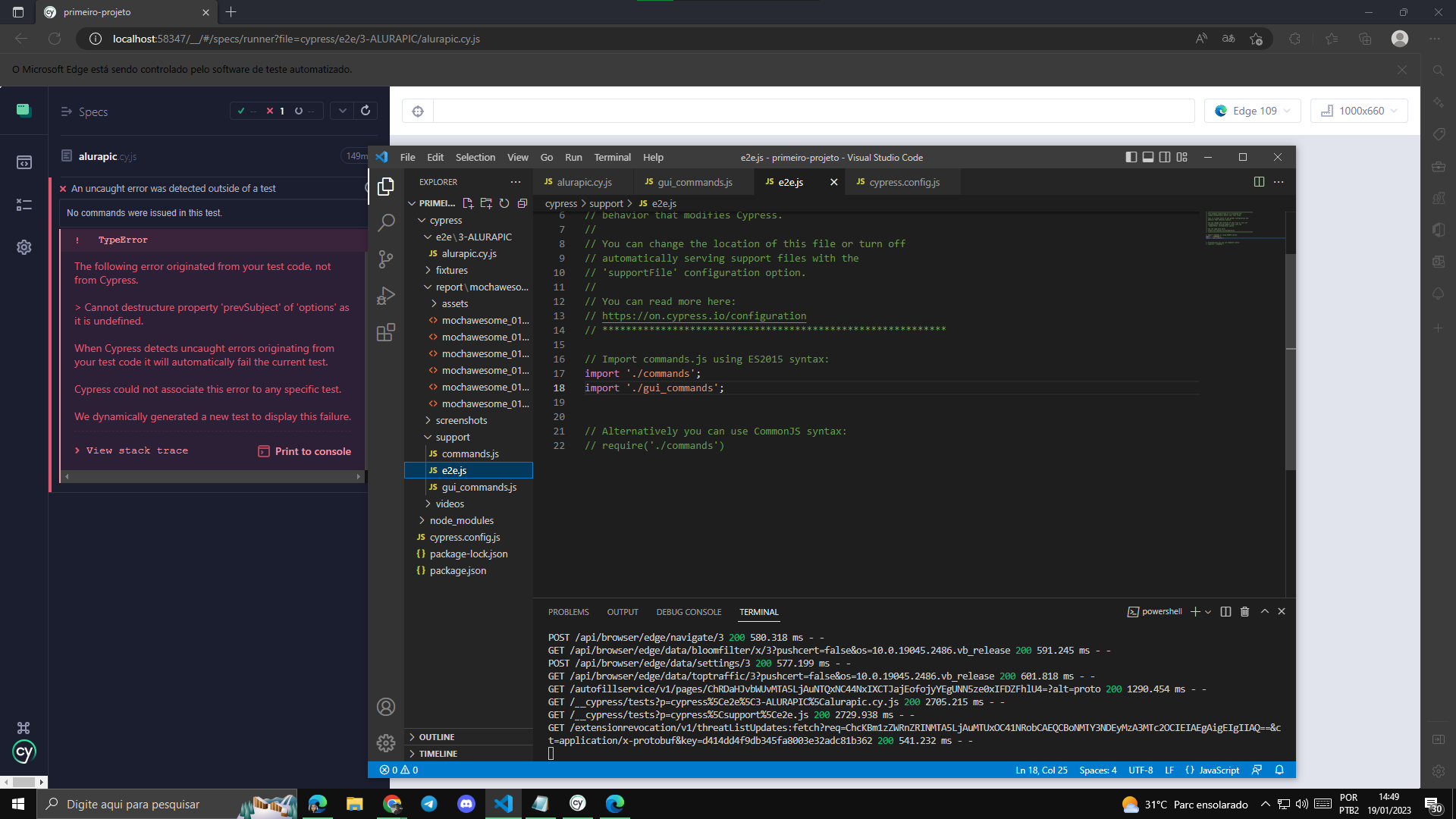Expand the support folder in explorer
This screenshot has width=1456, height=819.
453,437
